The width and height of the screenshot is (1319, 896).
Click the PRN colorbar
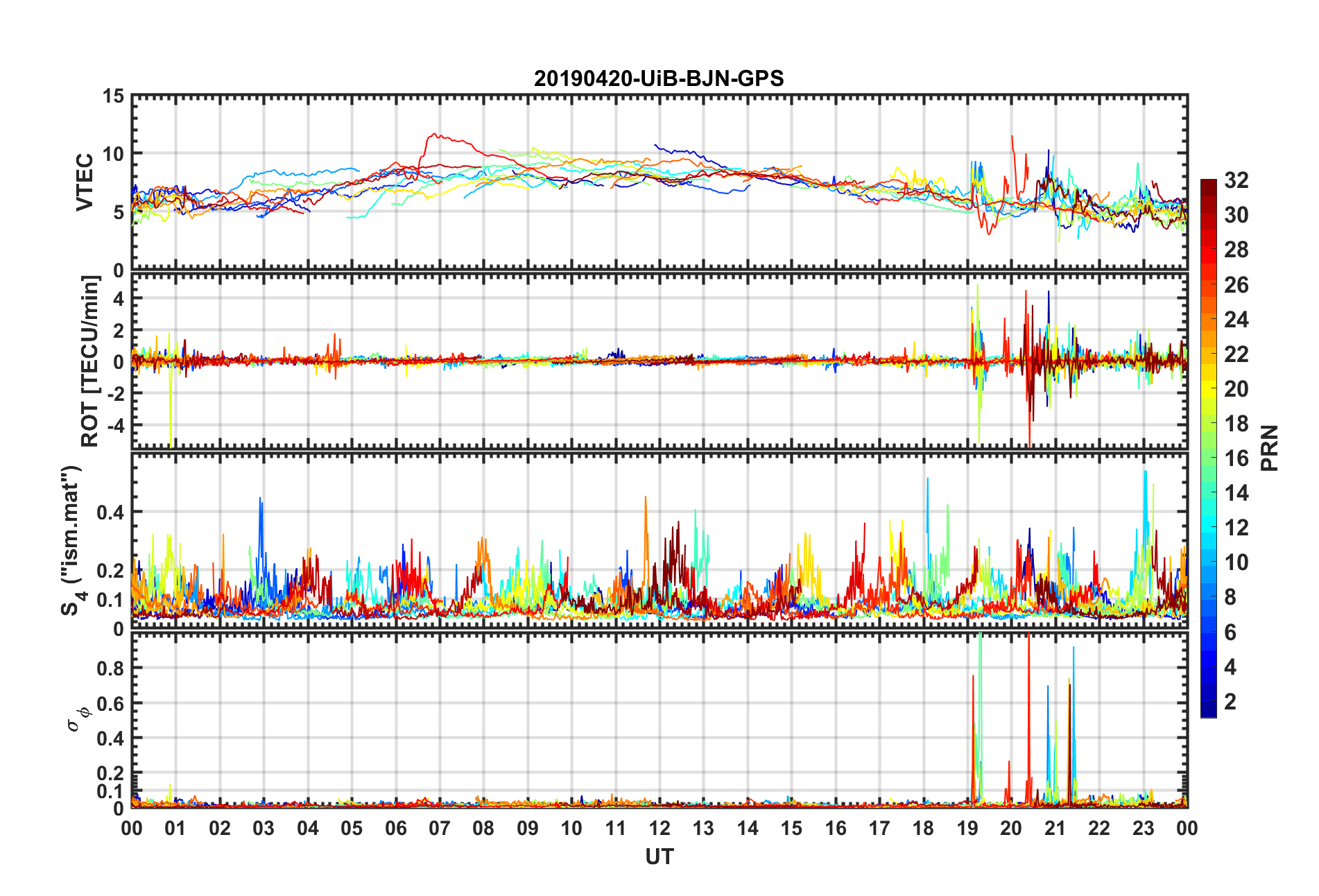(1209, 448)
